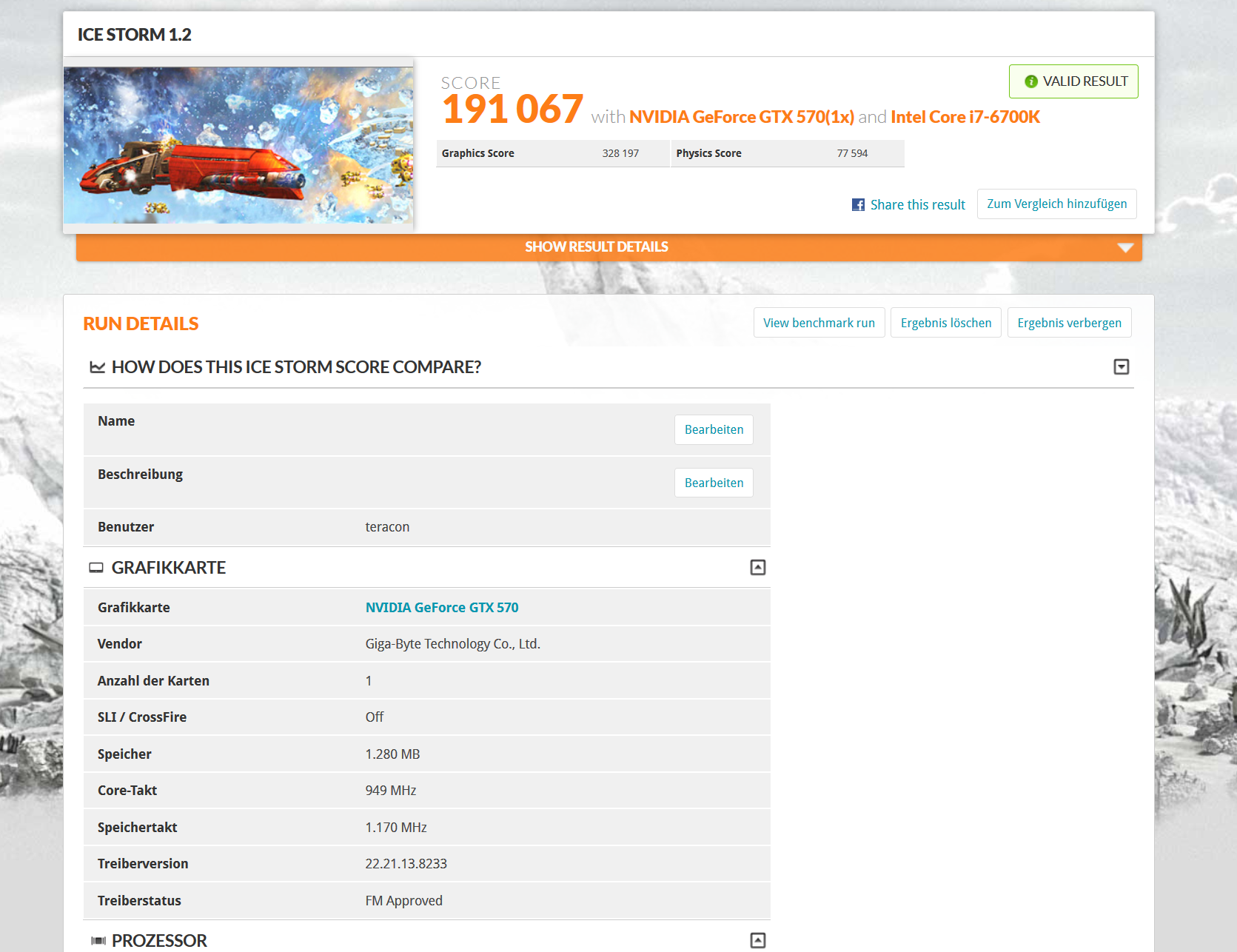Click the Facebook icon beside Share this result
The width and height of the screenshot is (1237, 952).
point(858,205)
